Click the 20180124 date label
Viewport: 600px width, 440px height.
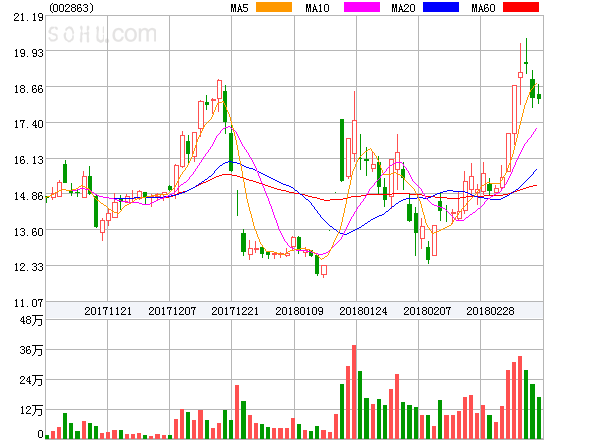363,311
